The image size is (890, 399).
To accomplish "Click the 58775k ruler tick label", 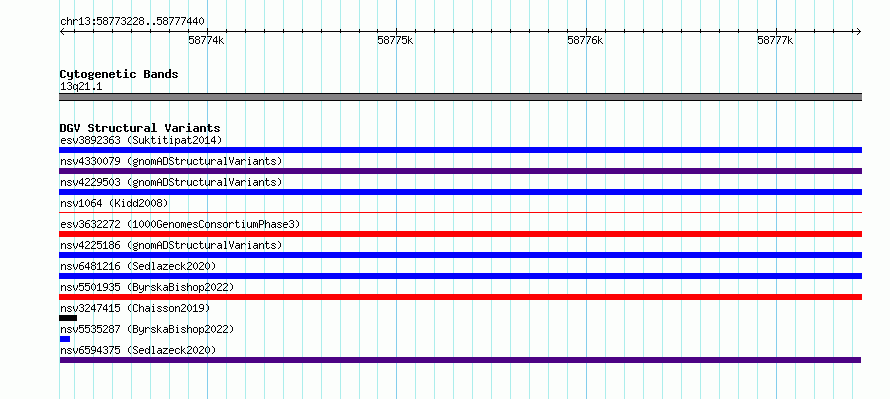I will coord(396,40).
